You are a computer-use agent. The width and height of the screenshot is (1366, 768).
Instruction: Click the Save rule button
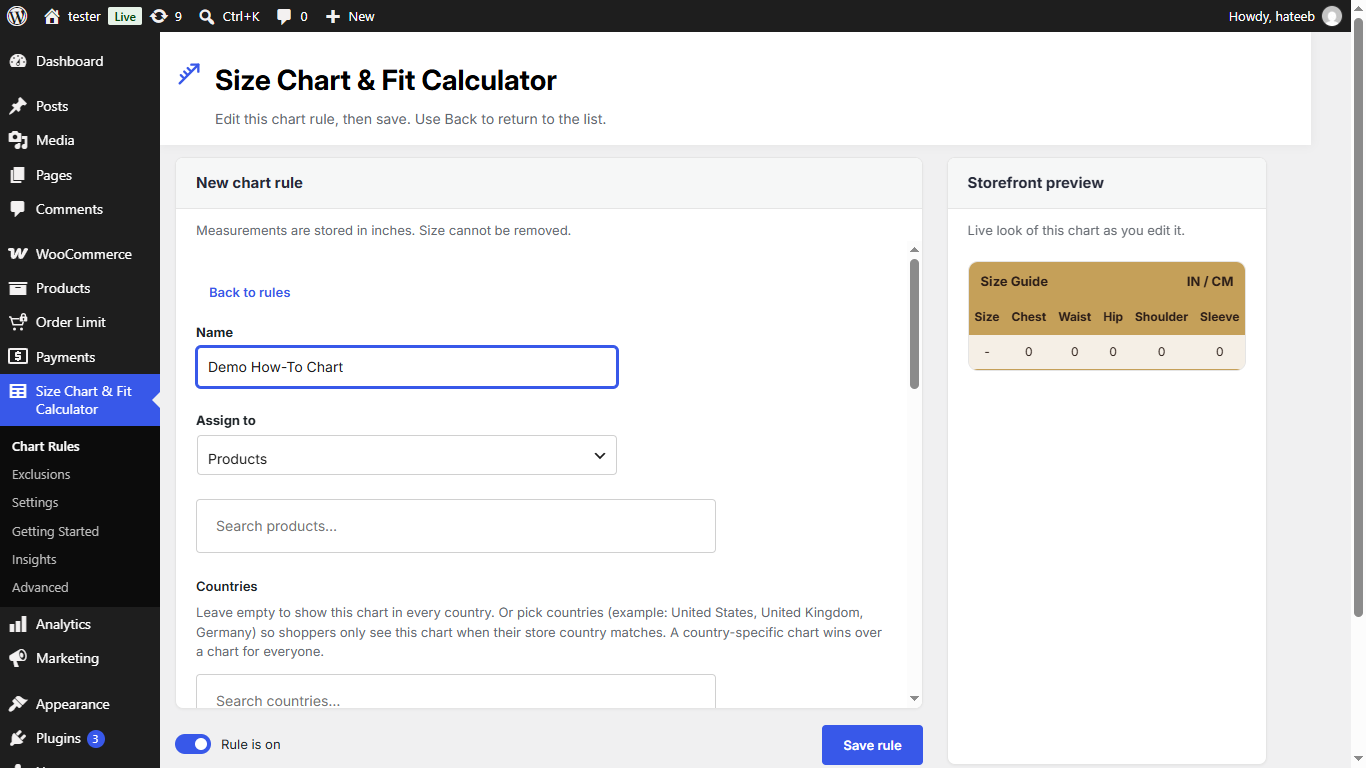(872, 745)
